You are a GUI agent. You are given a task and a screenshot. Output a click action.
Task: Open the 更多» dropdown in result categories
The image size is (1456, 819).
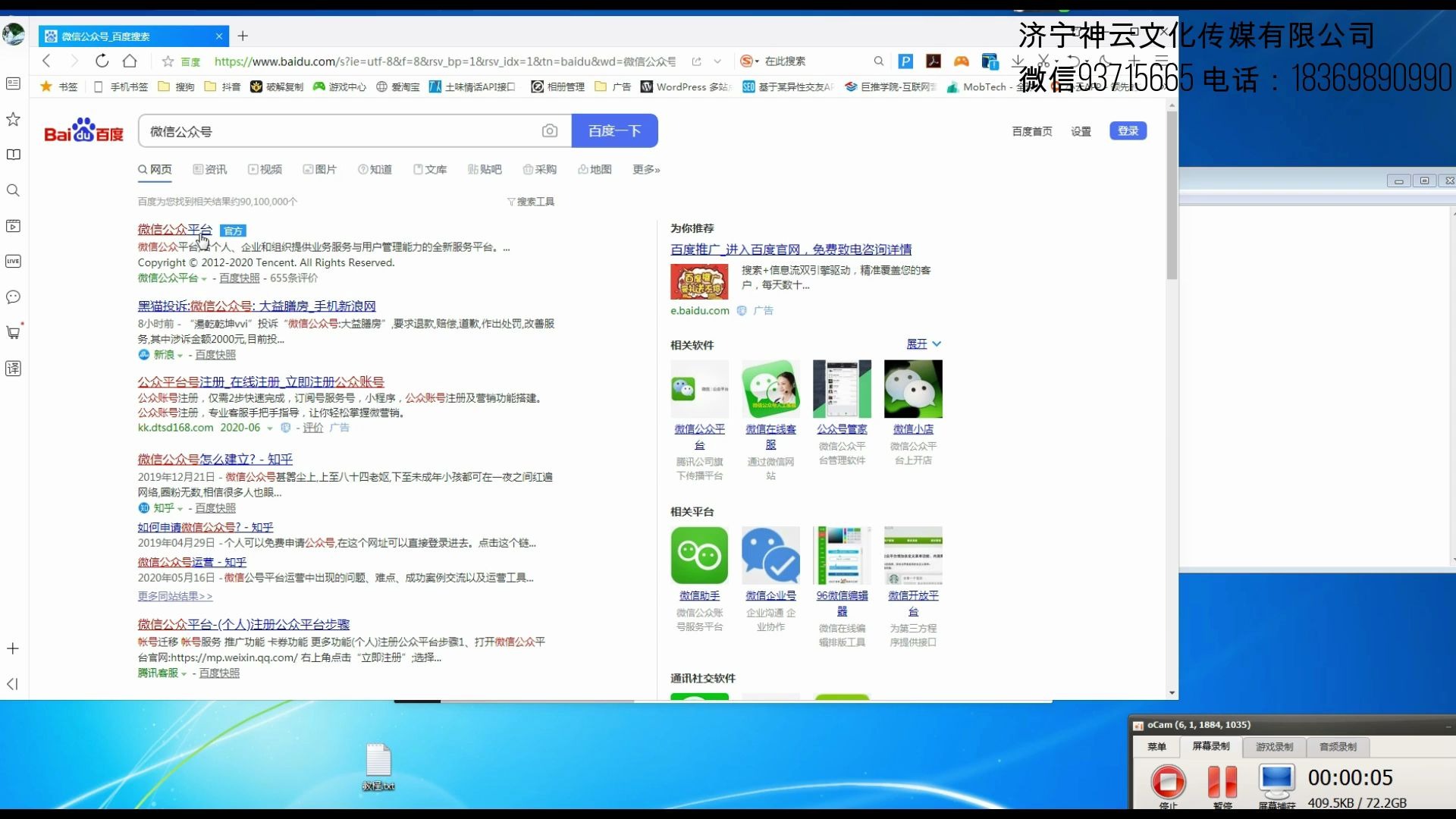[645, 169]
